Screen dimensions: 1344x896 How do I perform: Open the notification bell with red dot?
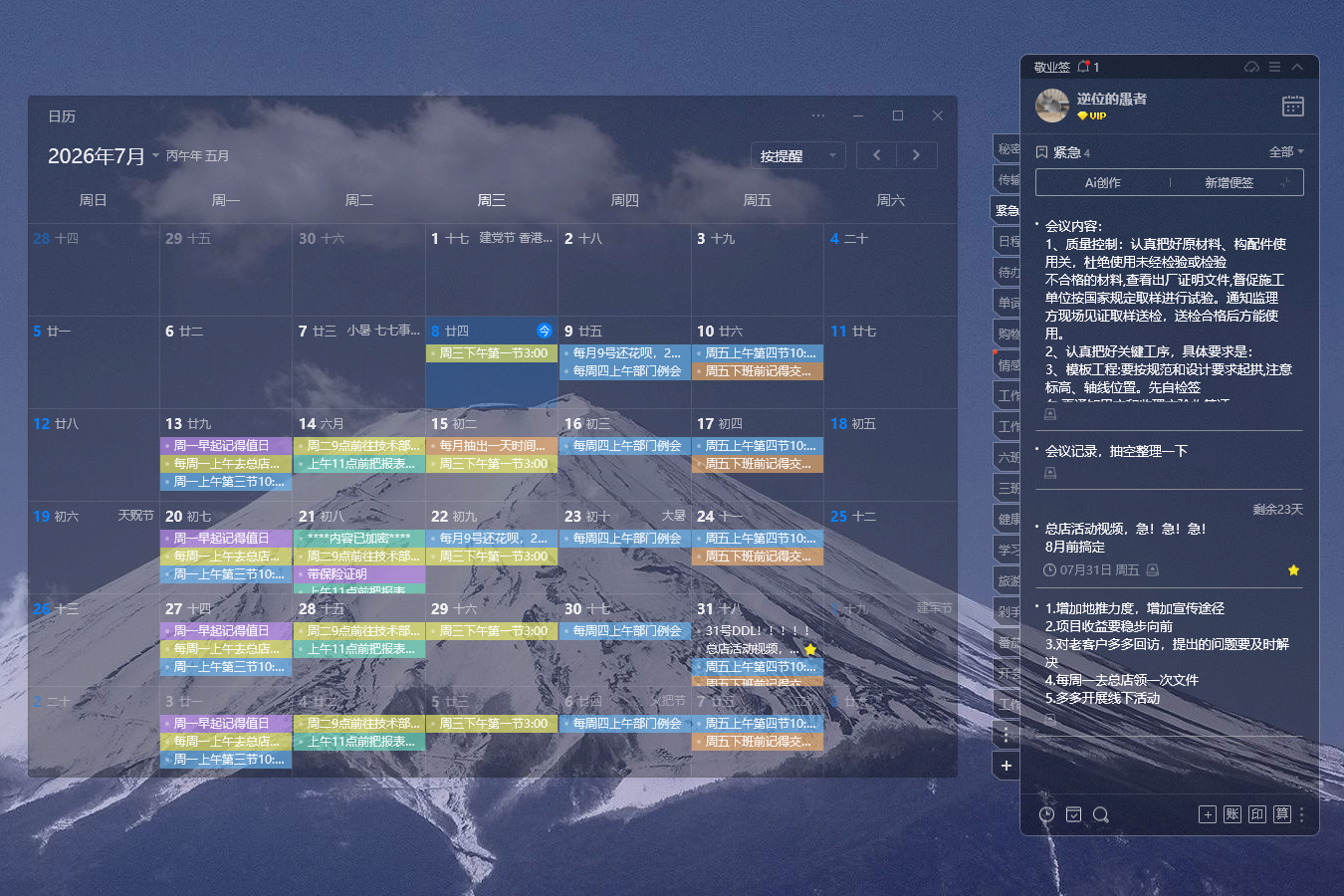1083,67
